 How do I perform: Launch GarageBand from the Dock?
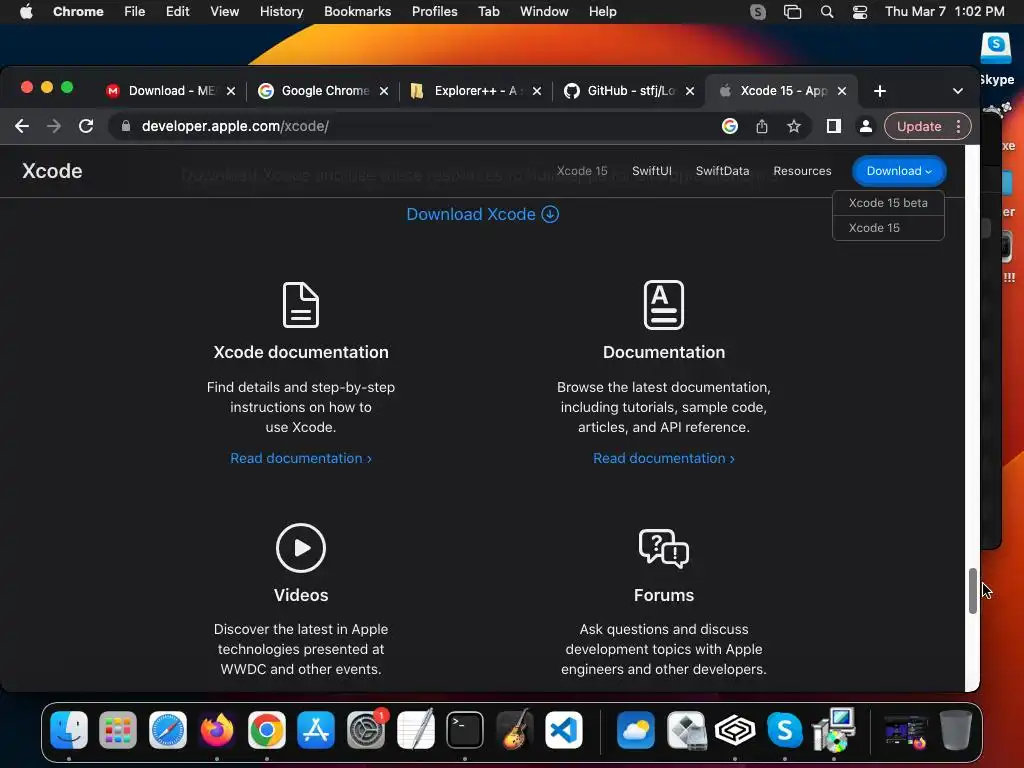click(515, 729)
